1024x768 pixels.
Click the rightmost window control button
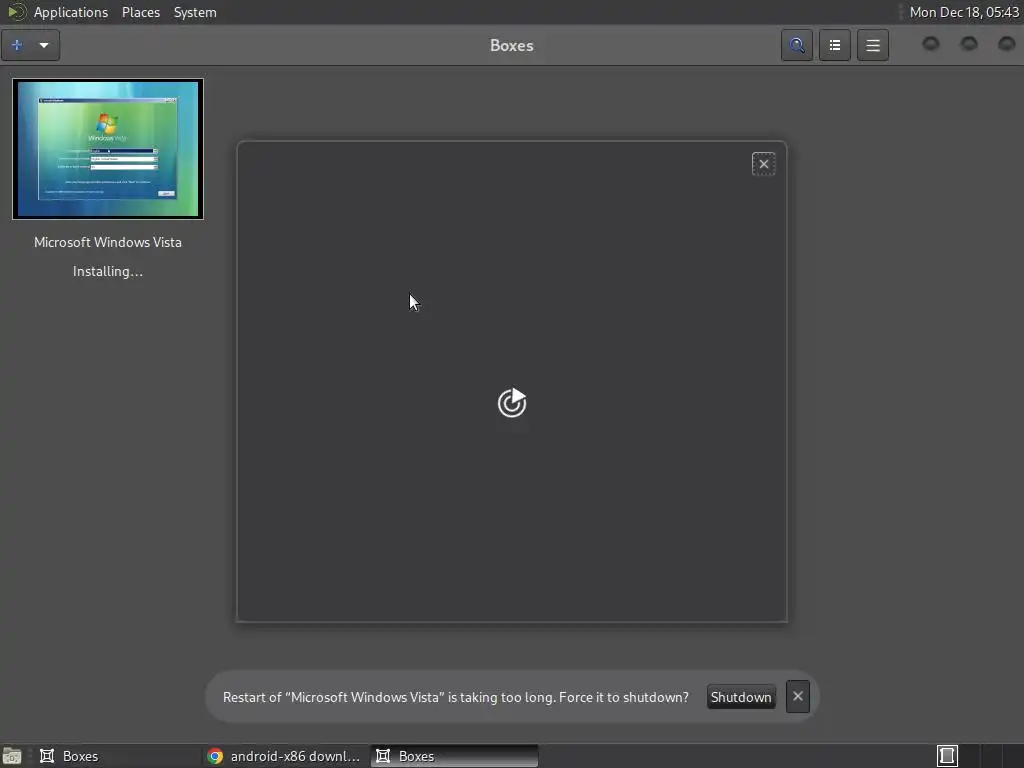(x=1006, y=44)
